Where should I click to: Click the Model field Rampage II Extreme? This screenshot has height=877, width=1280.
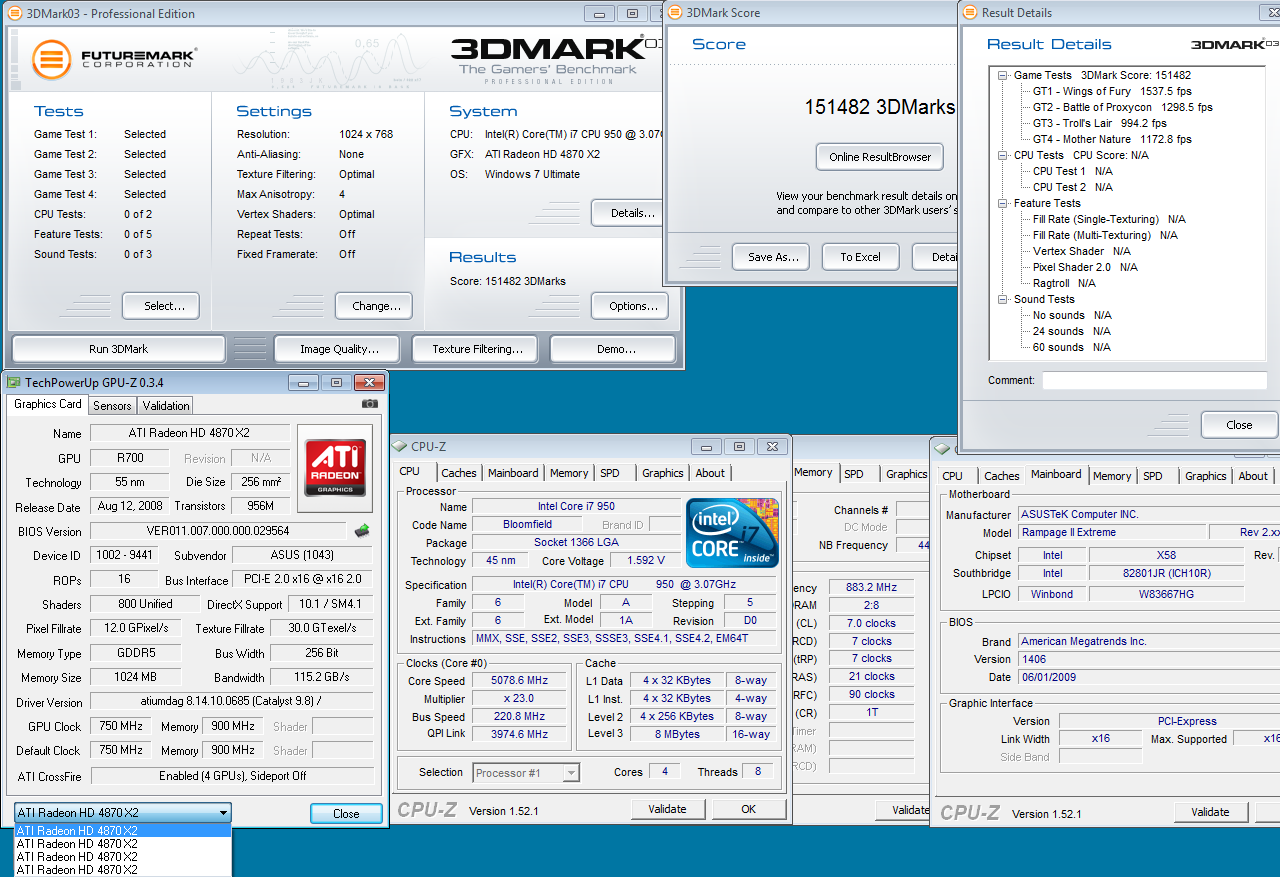tap(1112, 532)
